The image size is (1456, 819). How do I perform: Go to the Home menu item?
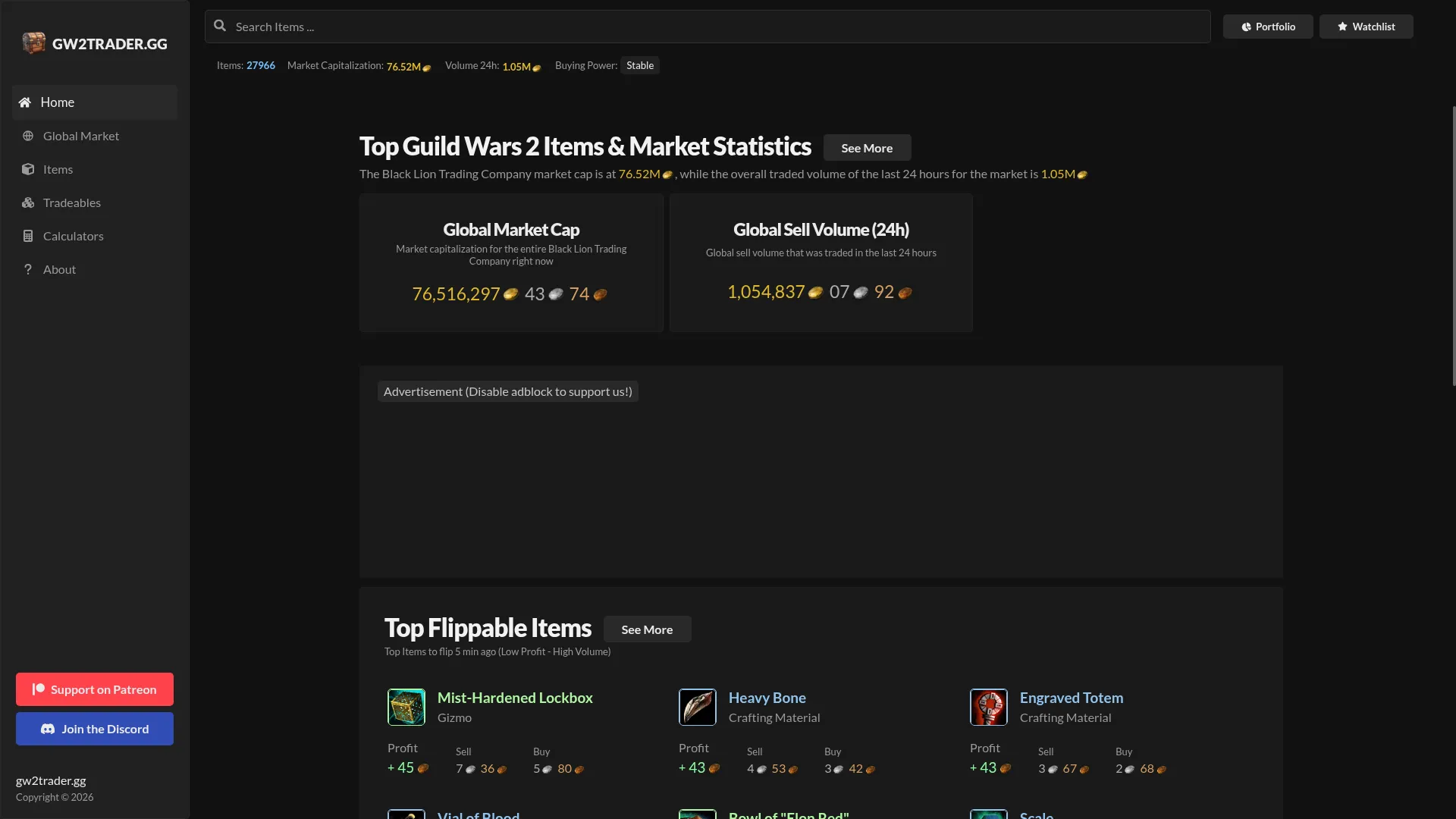[x=95, y=102]
